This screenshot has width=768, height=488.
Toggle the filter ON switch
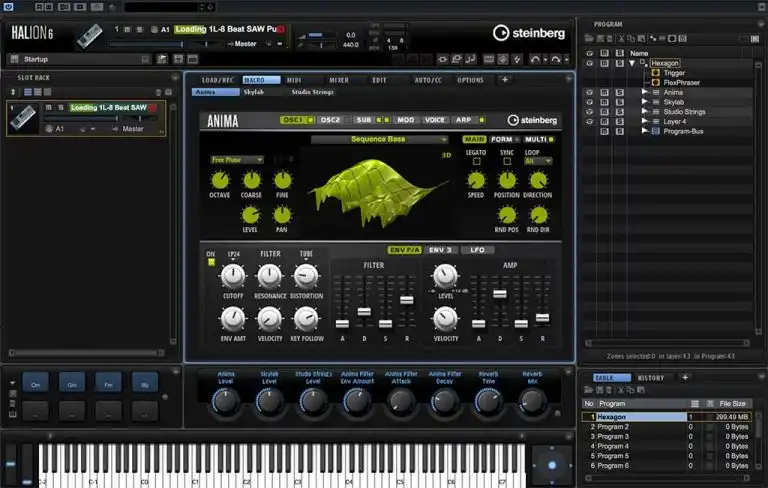211,262
